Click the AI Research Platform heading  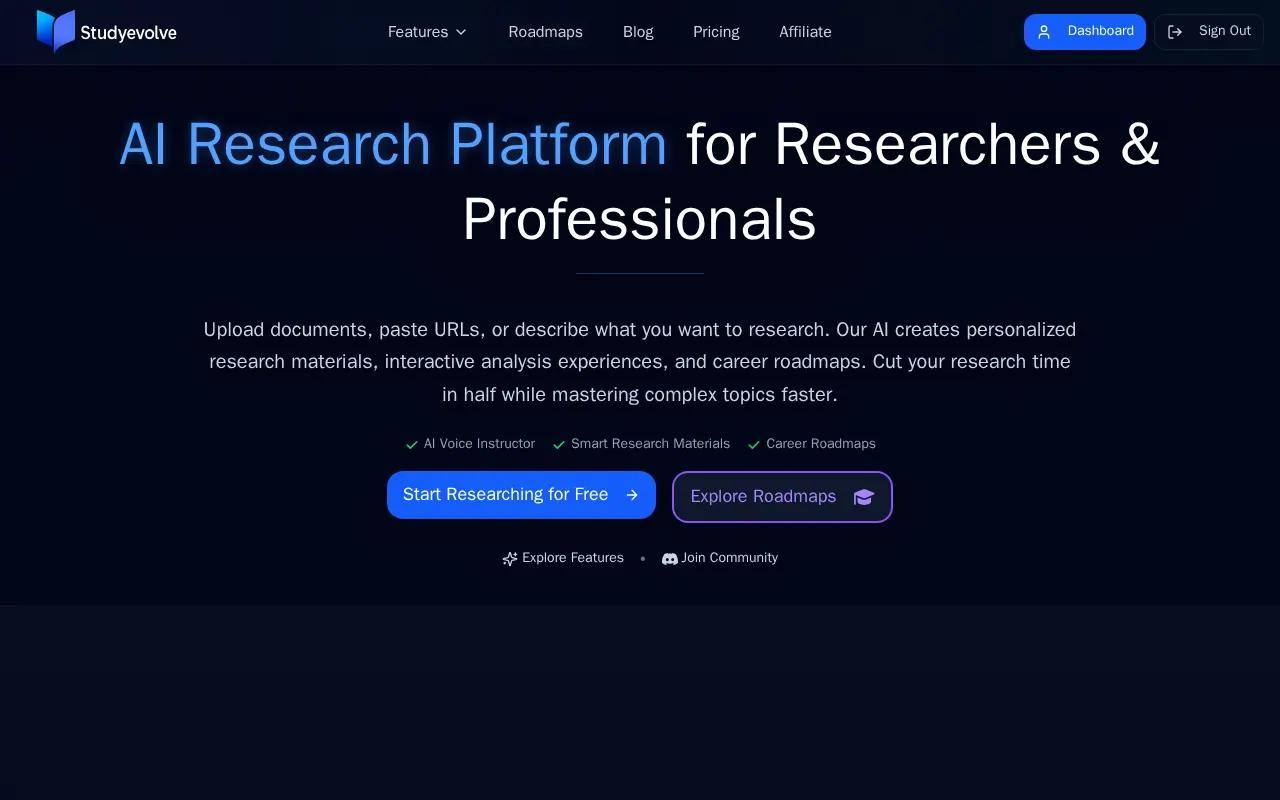point(393,144)
